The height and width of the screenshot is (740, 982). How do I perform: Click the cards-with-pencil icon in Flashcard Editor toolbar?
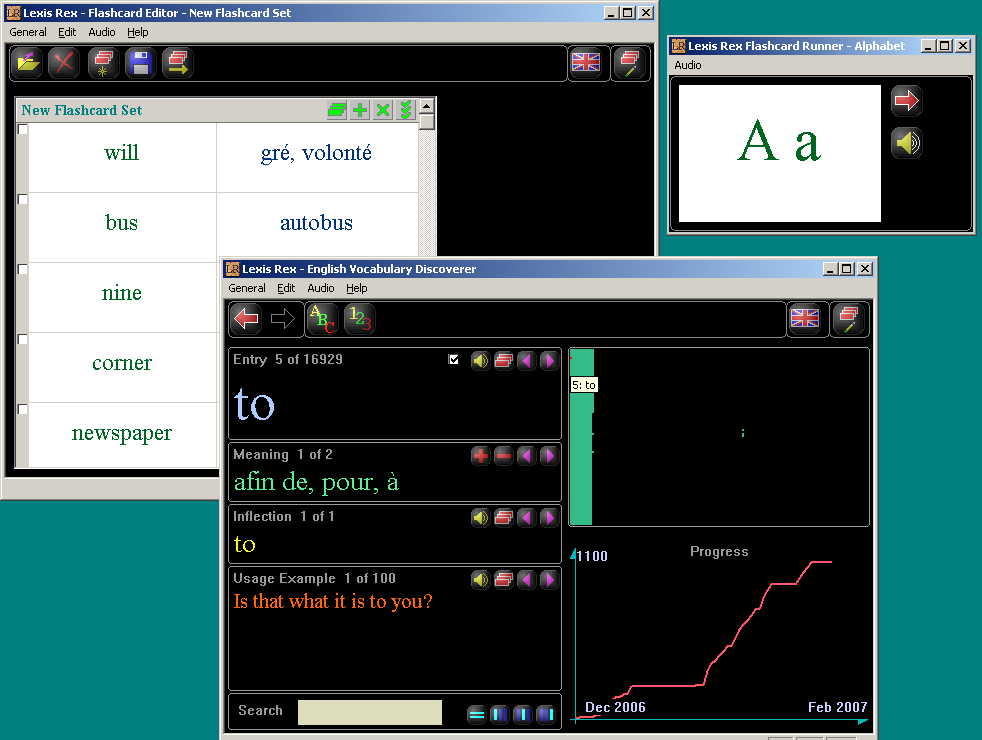629,63
